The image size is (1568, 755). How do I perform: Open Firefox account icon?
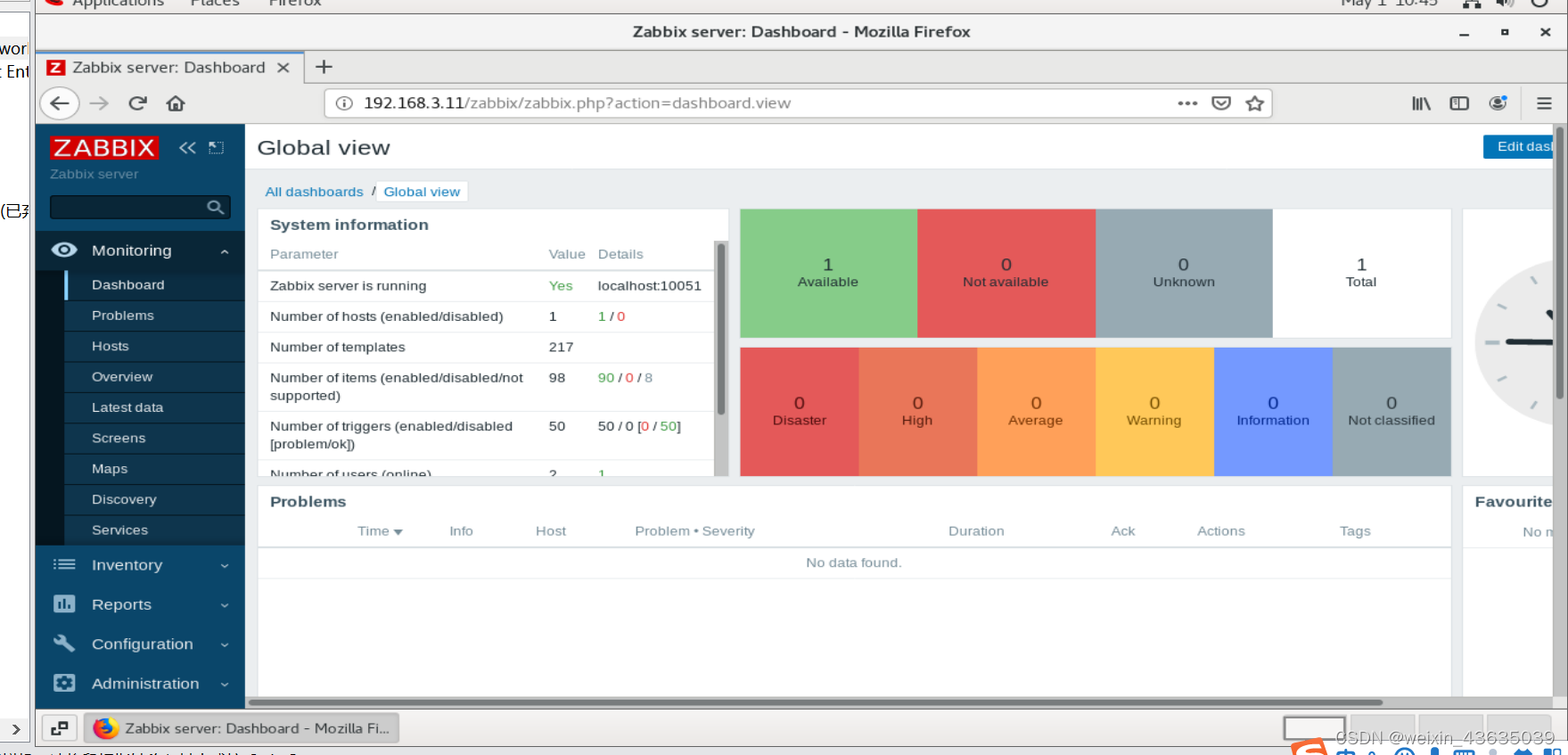pos(1498,103)
